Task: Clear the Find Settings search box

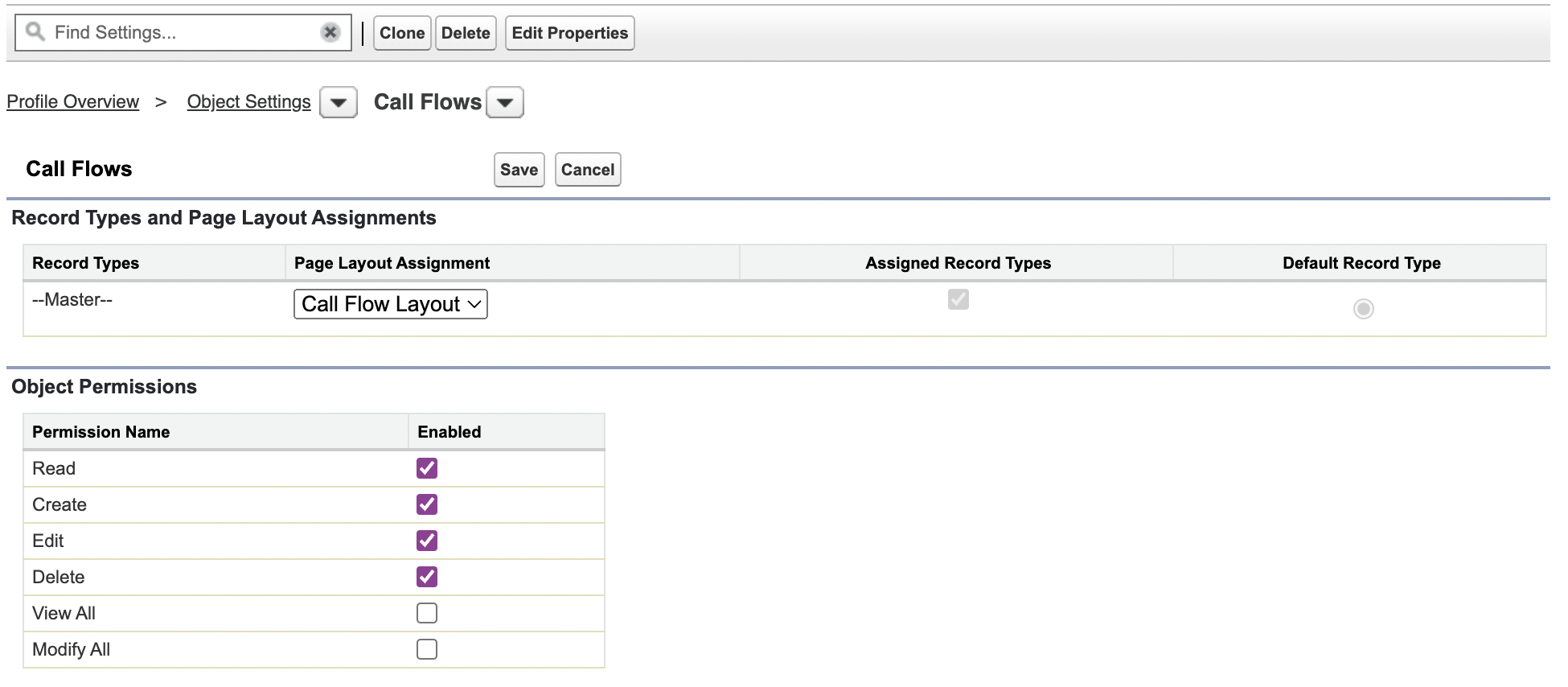Action: click(330, 32)
